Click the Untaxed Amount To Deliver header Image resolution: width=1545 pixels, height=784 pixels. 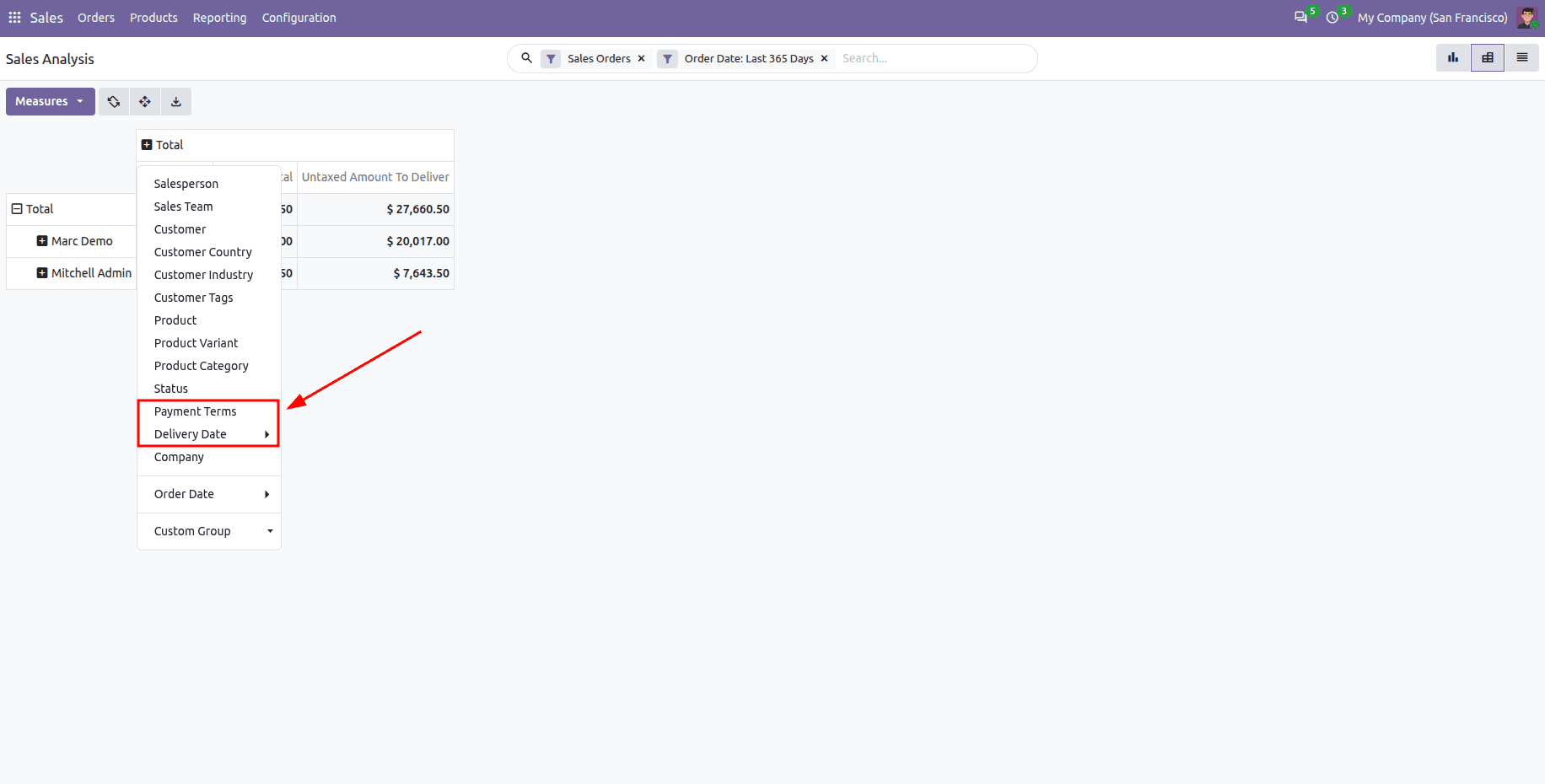tap(375, 177)
